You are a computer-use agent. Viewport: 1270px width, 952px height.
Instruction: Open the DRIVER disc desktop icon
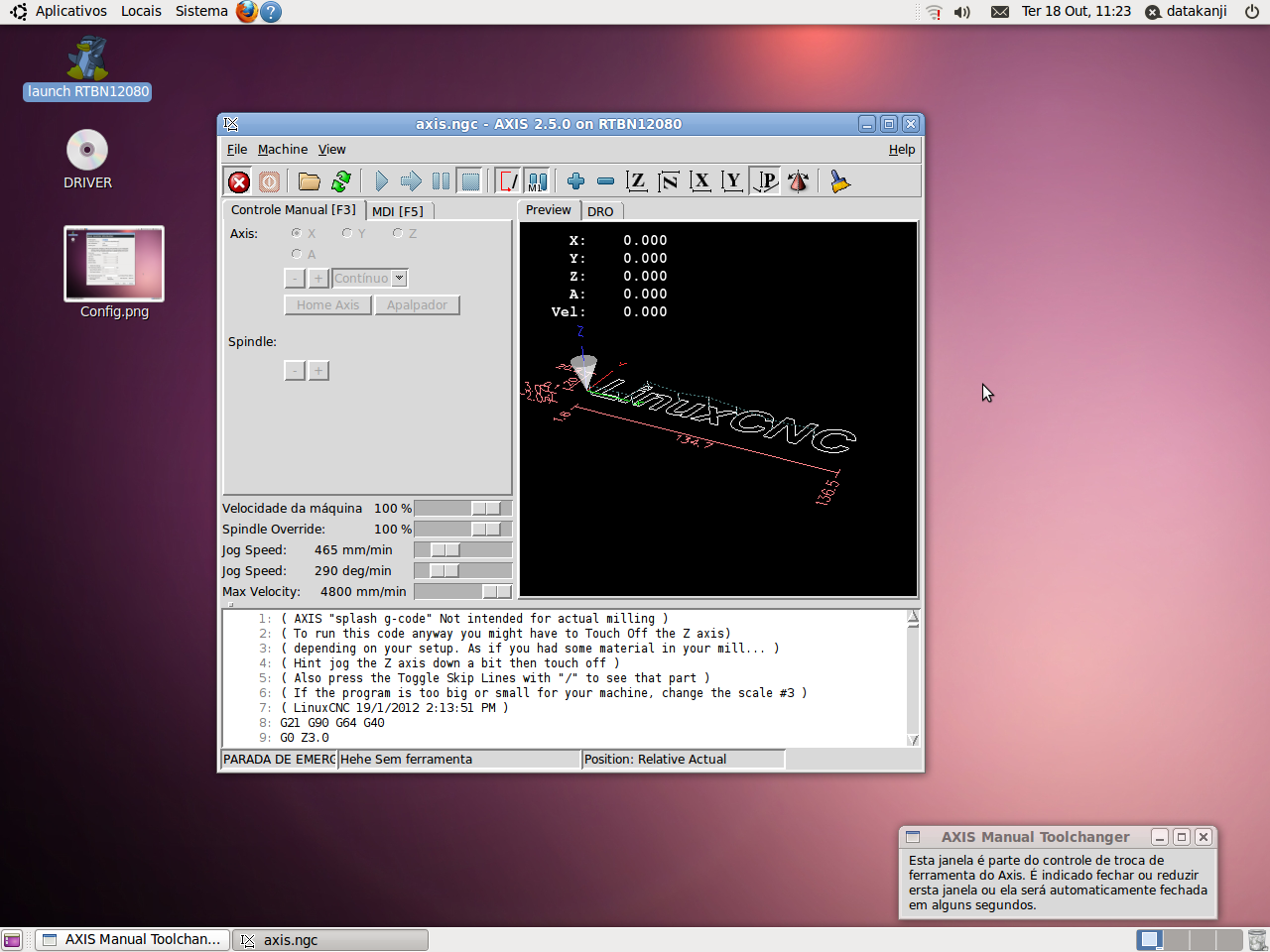point(87,159)
